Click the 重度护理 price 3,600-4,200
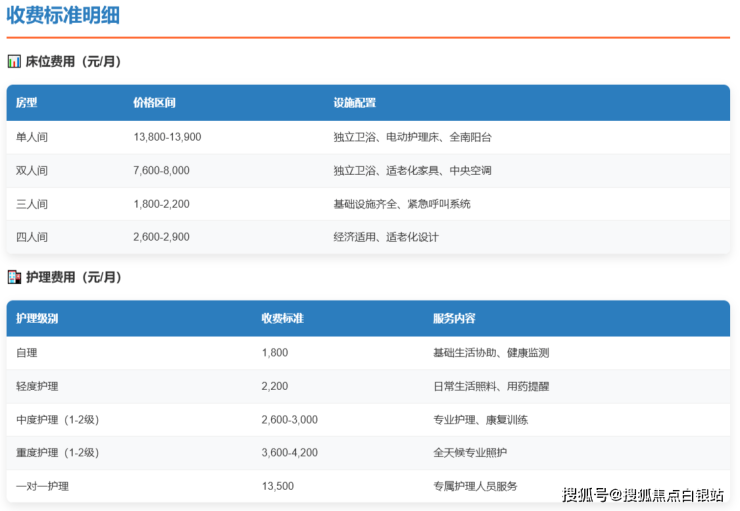This screenshot has width=740, height=511. coord(289,453)
